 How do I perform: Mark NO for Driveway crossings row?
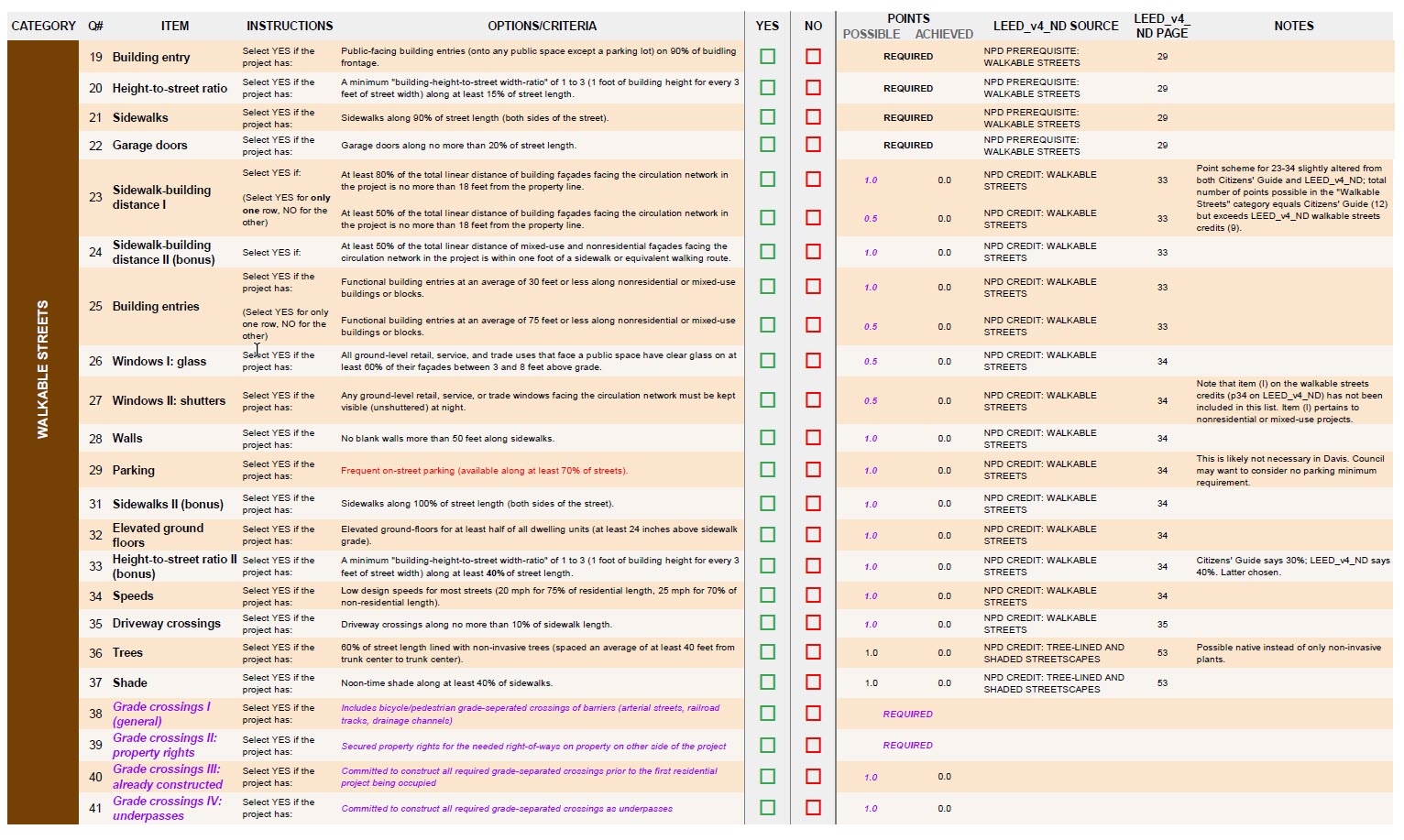click(x=813, y=624)
